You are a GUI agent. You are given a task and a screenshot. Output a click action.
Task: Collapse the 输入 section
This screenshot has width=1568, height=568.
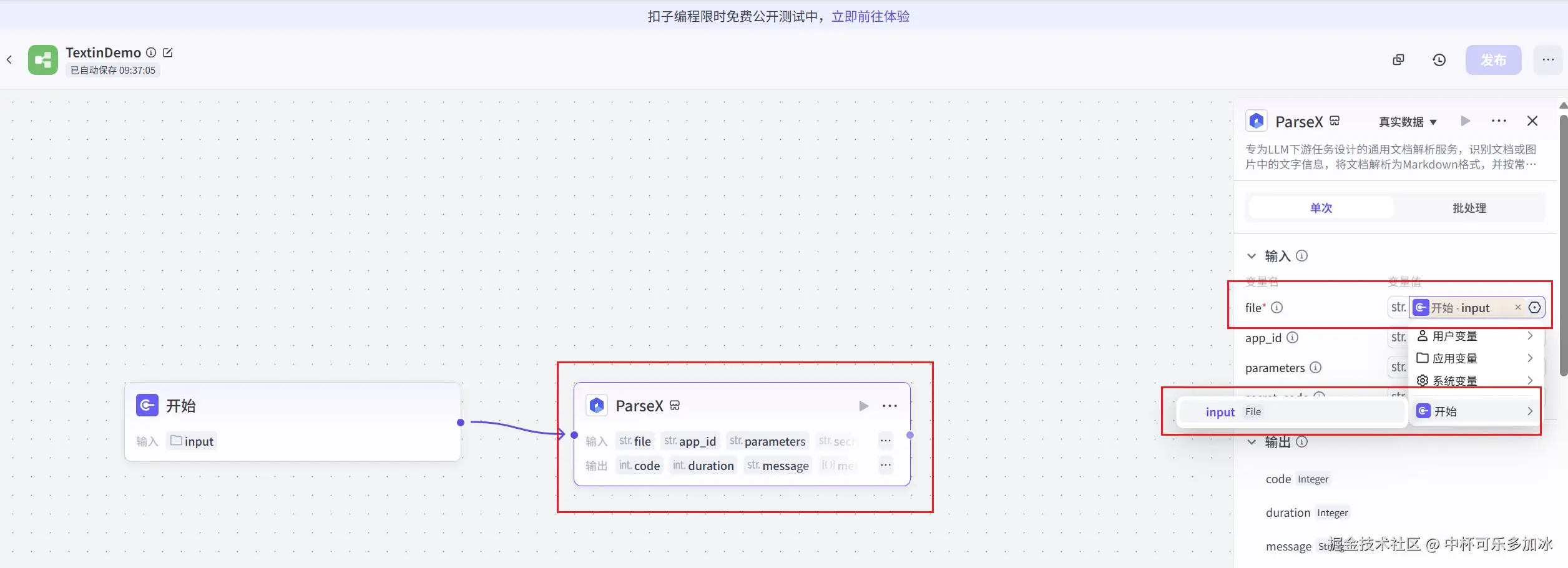[1252, 256]
